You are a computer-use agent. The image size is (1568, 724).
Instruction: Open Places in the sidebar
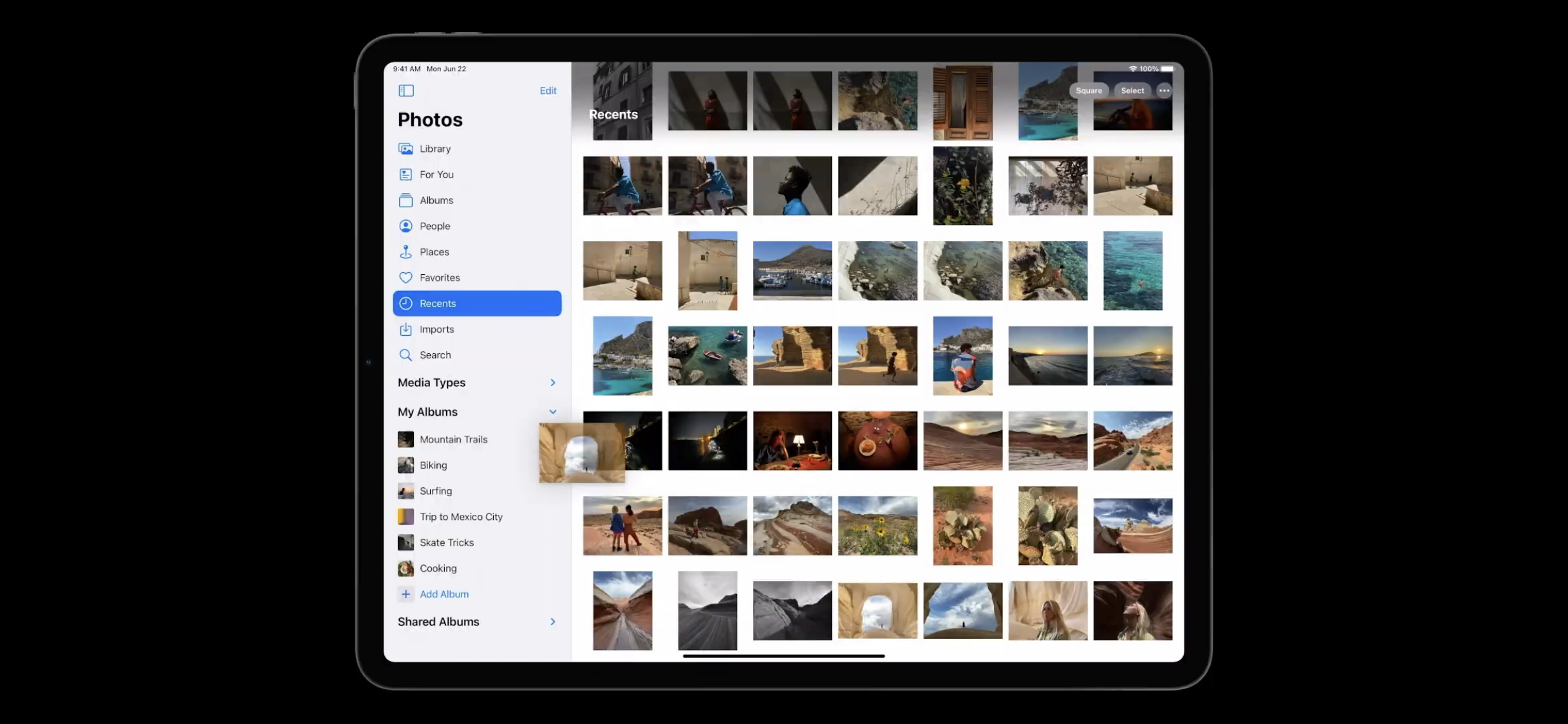(x=434, y=252)
